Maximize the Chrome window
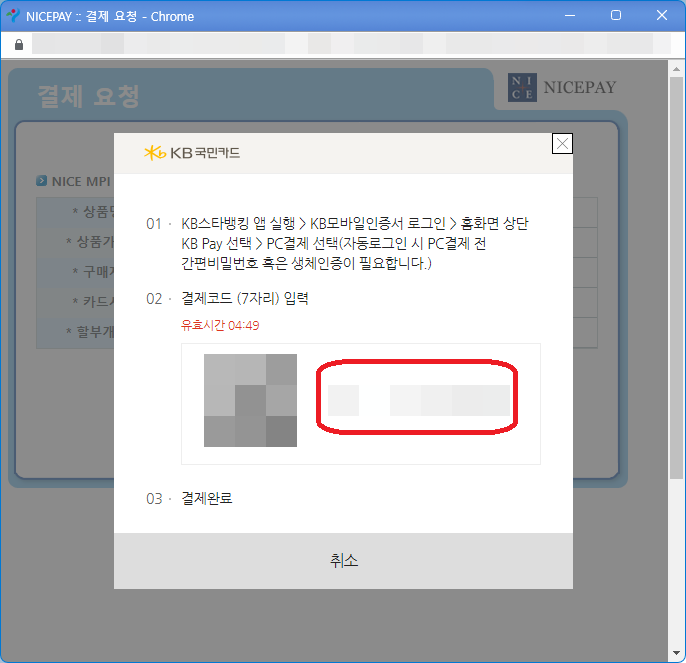 pyautogui.click(x=616, y=16)
